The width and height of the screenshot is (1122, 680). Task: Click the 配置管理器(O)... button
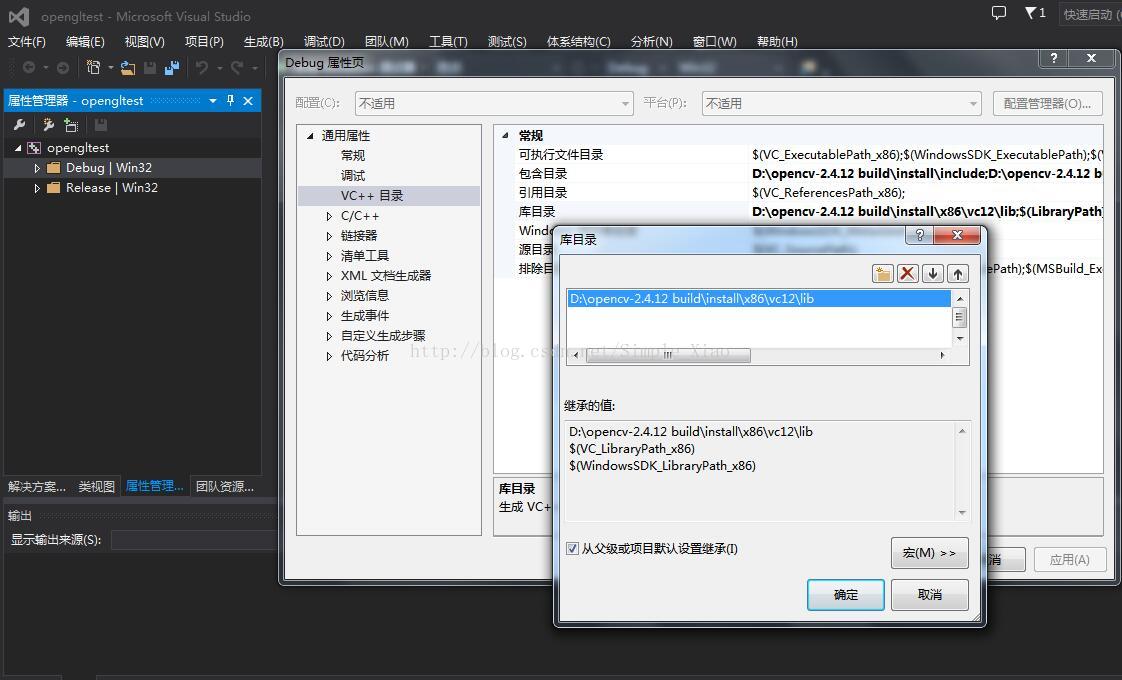pyautogui.click(x=1048, y=104)
